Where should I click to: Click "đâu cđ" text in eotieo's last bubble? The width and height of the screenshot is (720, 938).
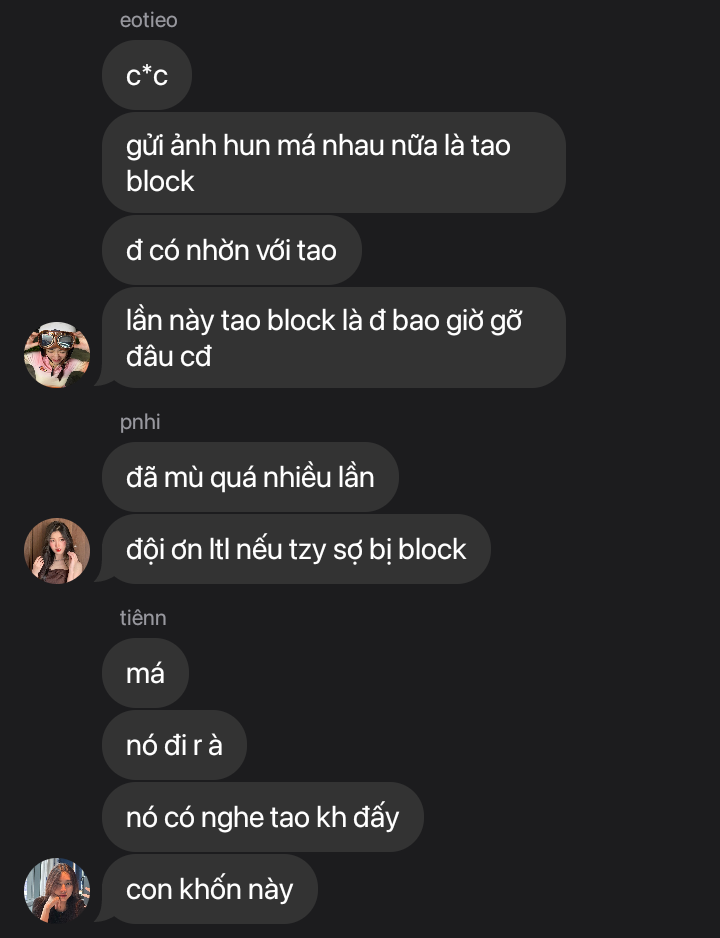pyautogui.click(x=169, y=357)
